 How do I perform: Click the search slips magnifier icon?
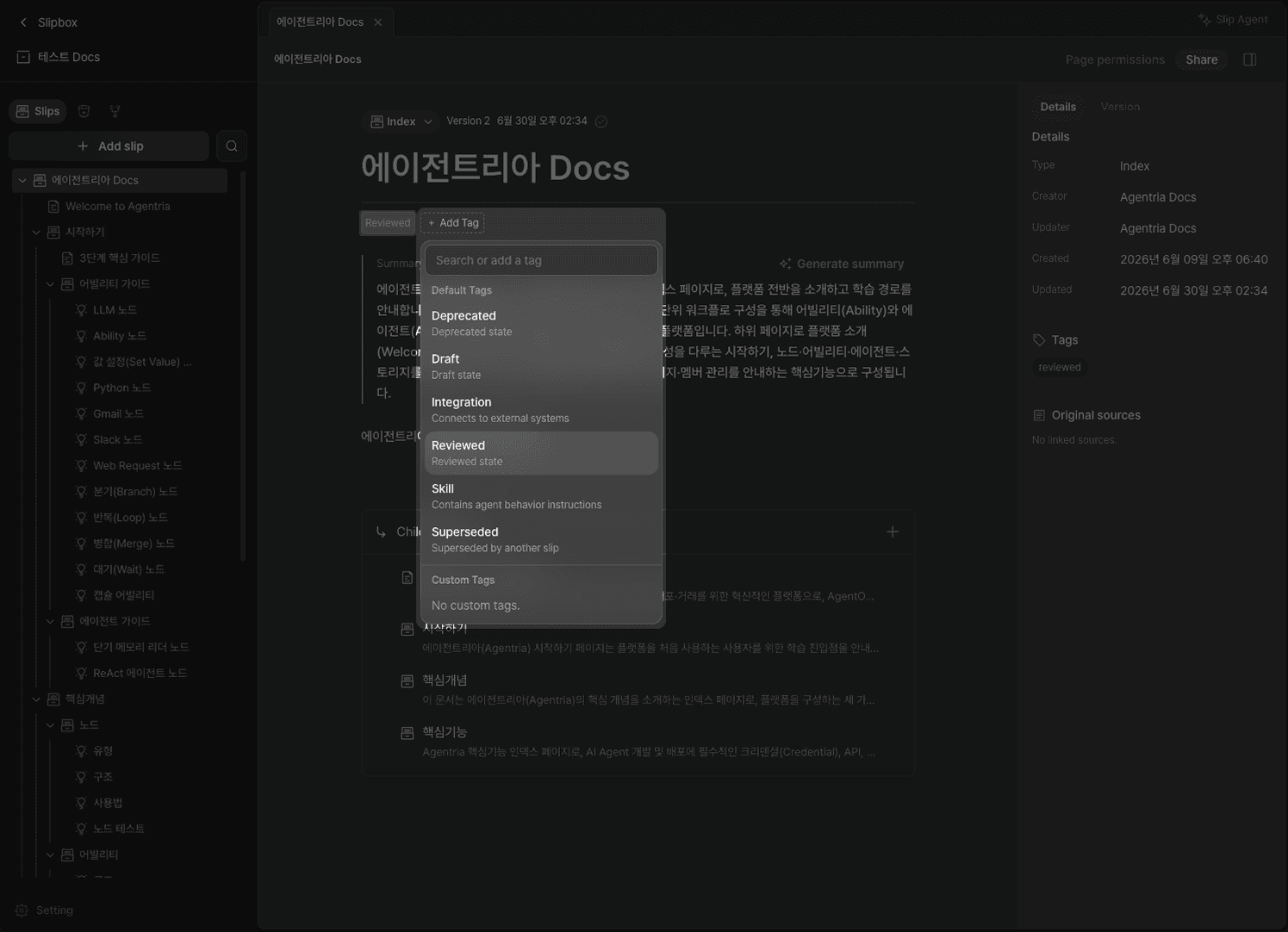tap(232, 146)
